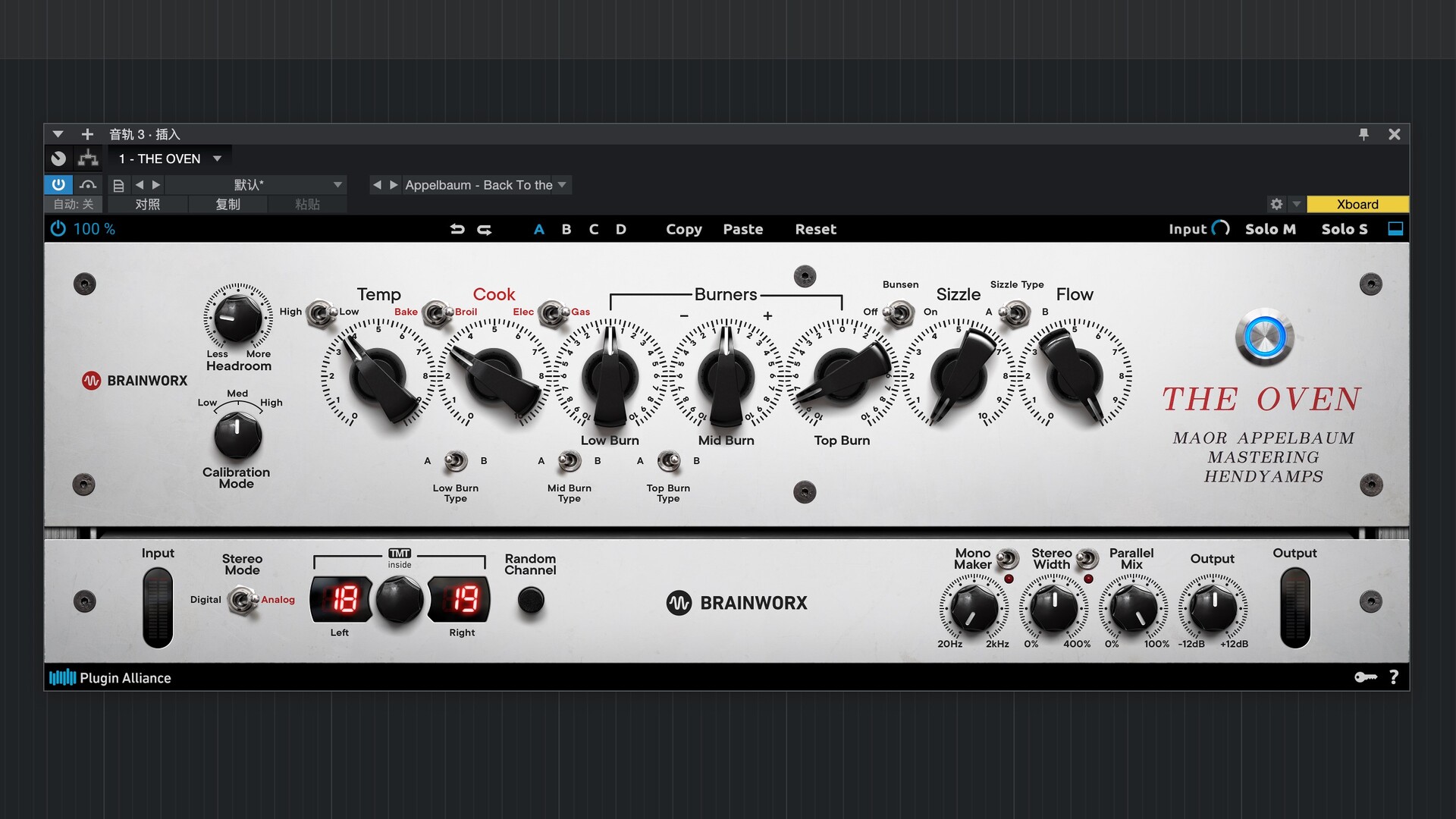Toggle the Bunsen Off/On switch
Image resolution: width=1456 pixels, height=819 pixels.
click(x=899, y=312)
